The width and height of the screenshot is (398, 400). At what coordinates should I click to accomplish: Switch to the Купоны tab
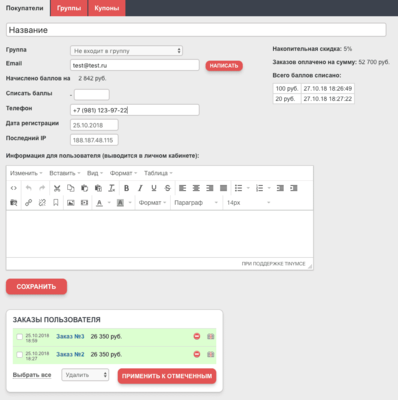click(107, 8)
